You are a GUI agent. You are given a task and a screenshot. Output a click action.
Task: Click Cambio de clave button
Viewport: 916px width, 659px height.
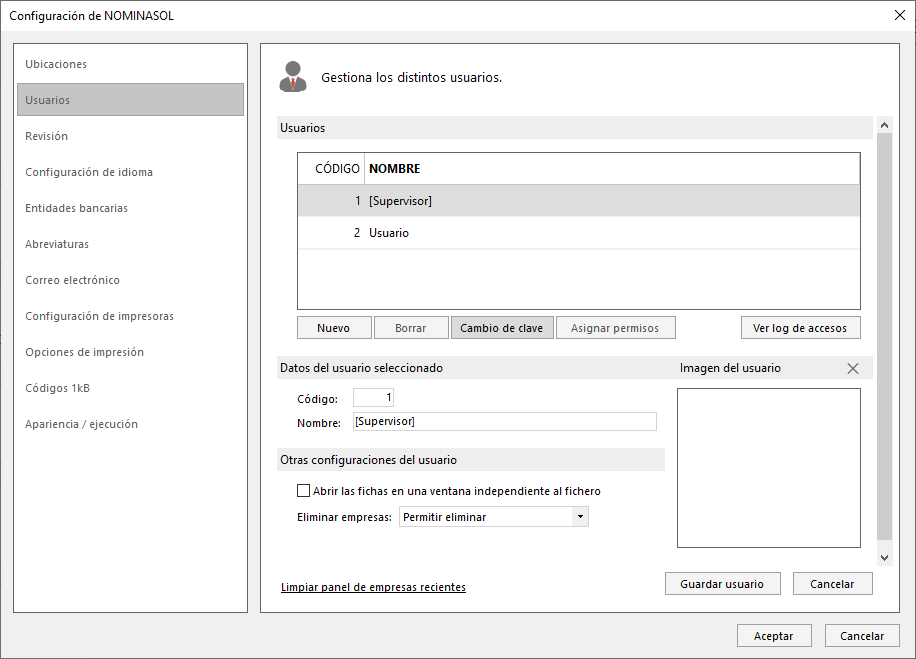502,328
